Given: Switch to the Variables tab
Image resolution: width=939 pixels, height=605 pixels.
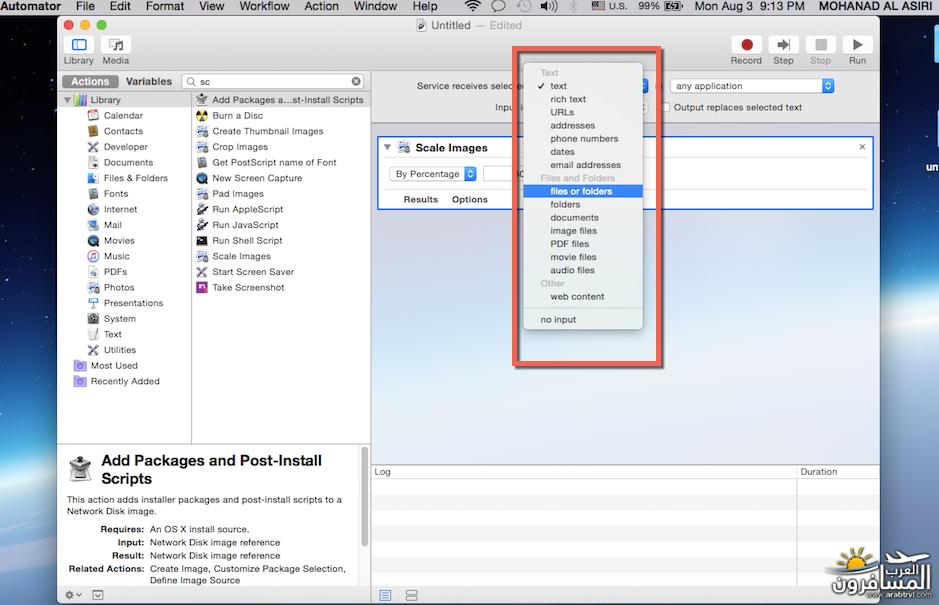Looking at the screenshot, I should tap(149, 81).
